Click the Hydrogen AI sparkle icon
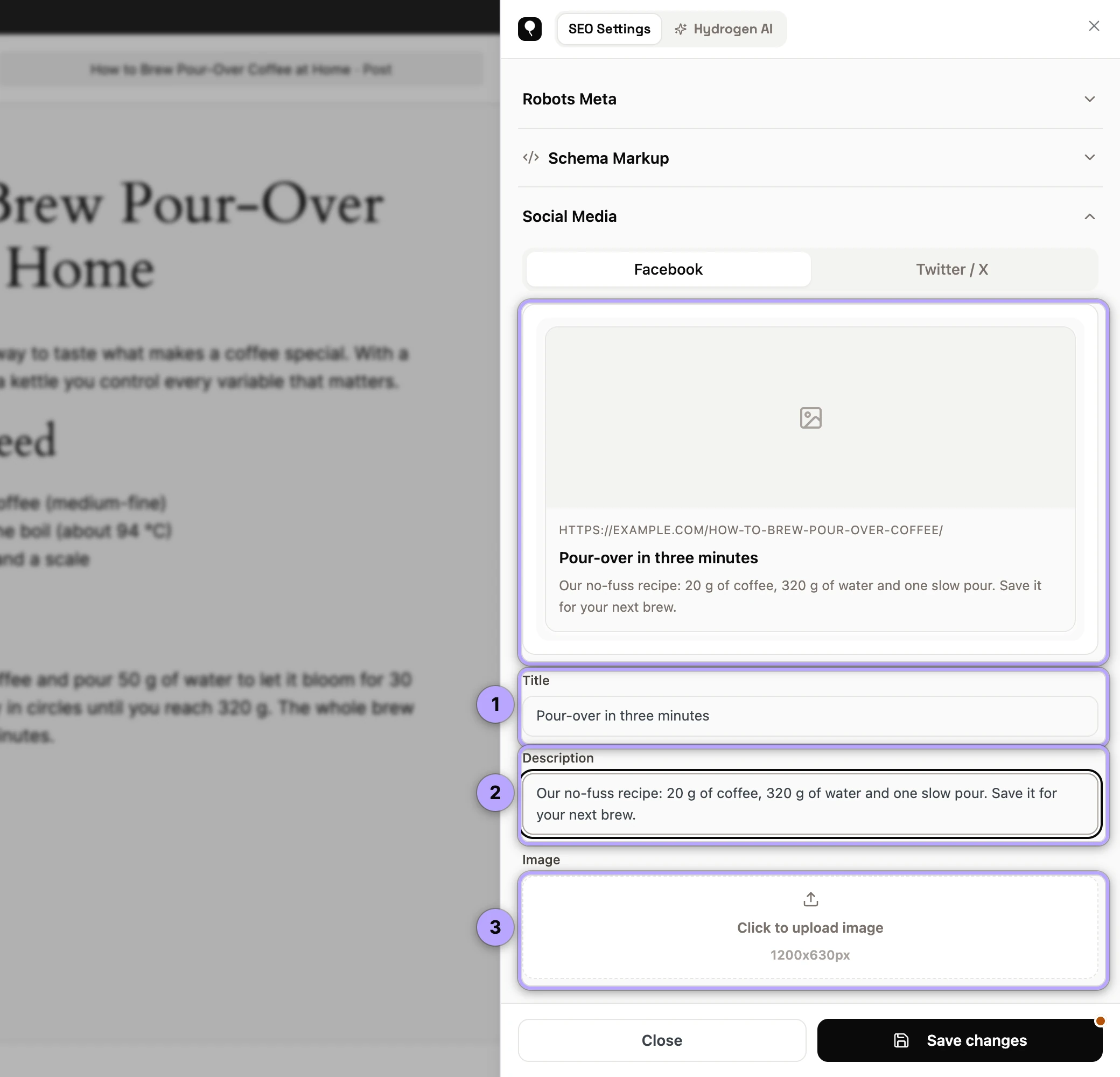 point(680,29)
